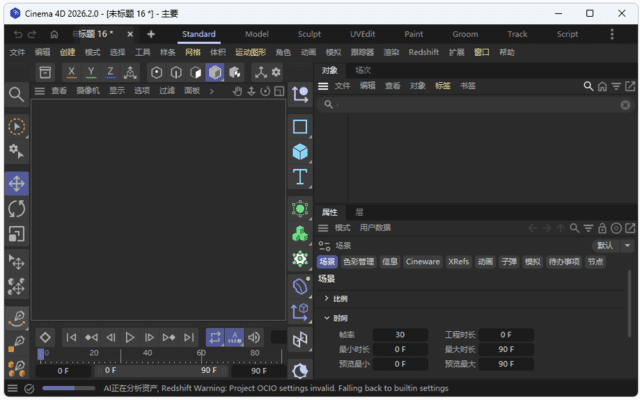Toggle Z axis lock
The width and height of the screenshot is (640, 400).
pyautogui.click(x=110, y=73)
